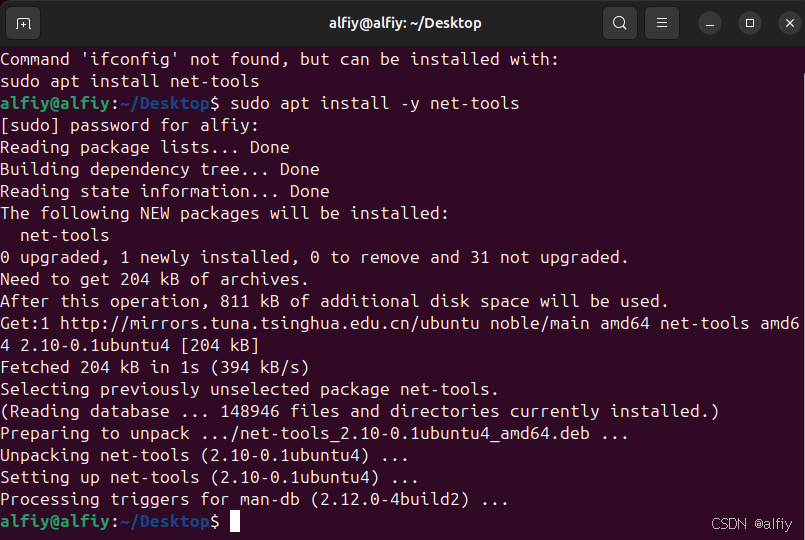805x540 pixels.
Task: Click the 'sudo apt install -y net-tools' command
Action: (375, 104)
